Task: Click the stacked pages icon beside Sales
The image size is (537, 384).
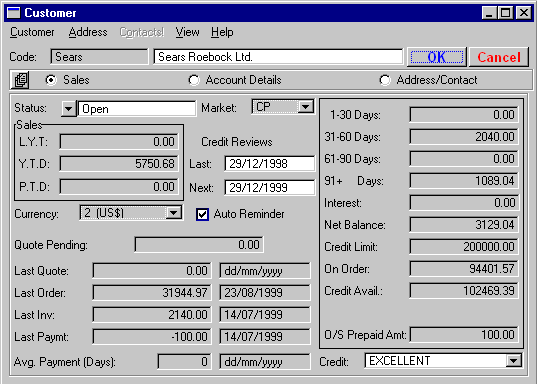Action: pos(20,80)
